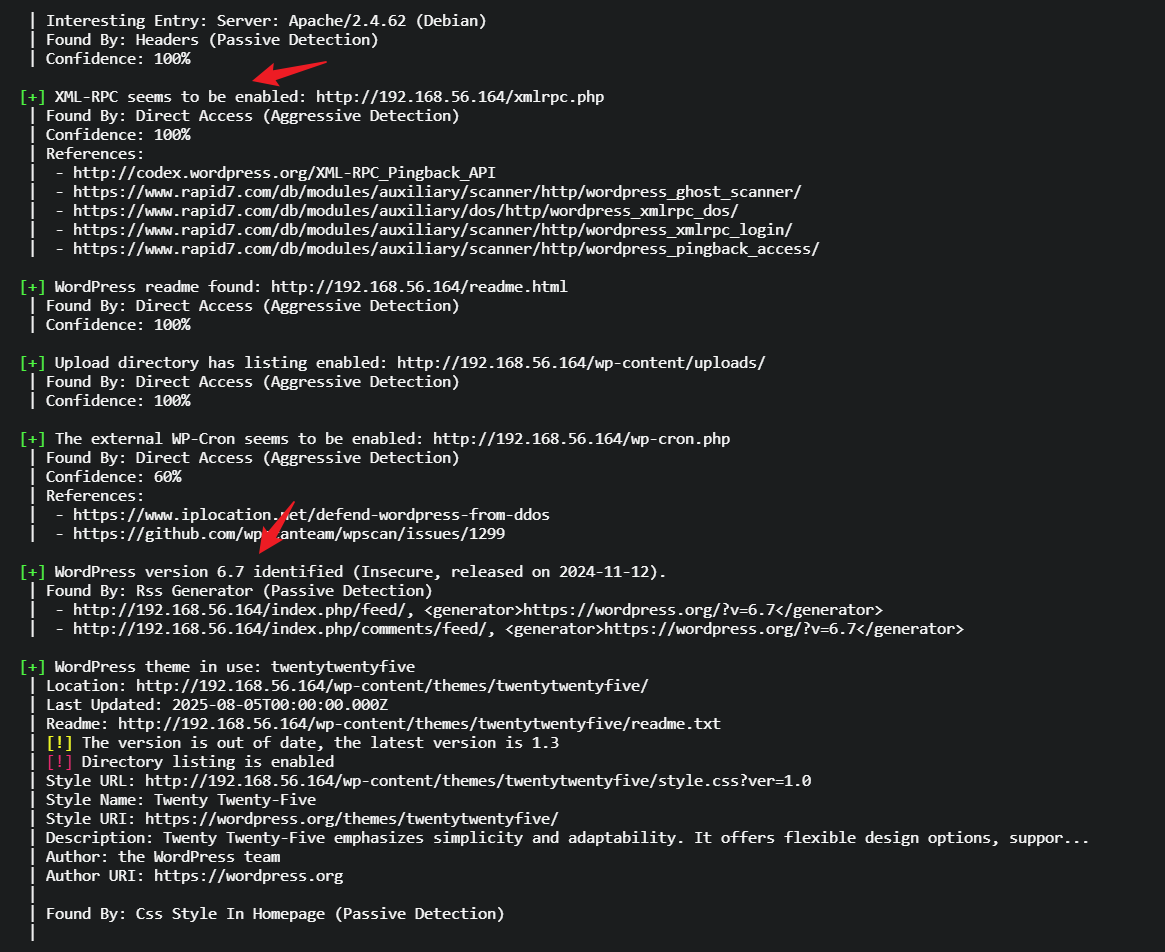Viewport: 1165px width, 952px height.
Task: Follow the rapid7 wordpress_xmlrpc_dos link
Action: click(x=406, y=211)
